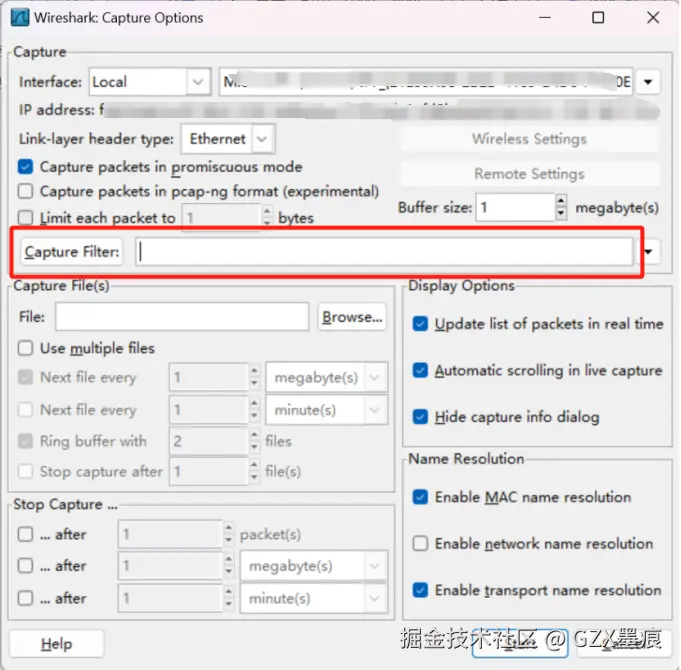Decrease Buffer size with down arrow
This screenshot has width=681, height=670.
click(561, 213)
